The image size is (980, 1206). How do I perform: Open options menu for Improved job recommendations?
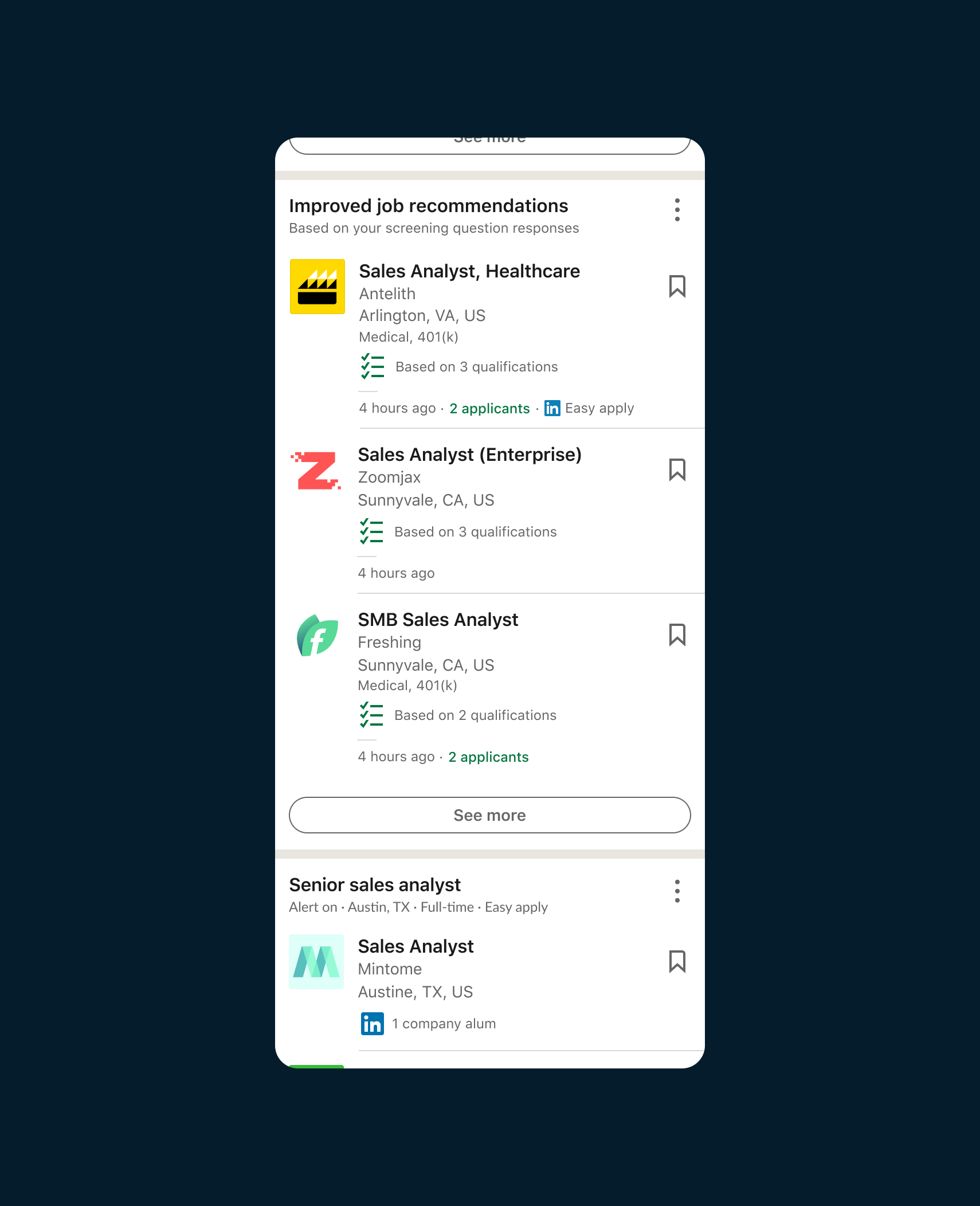coord(677,210)
